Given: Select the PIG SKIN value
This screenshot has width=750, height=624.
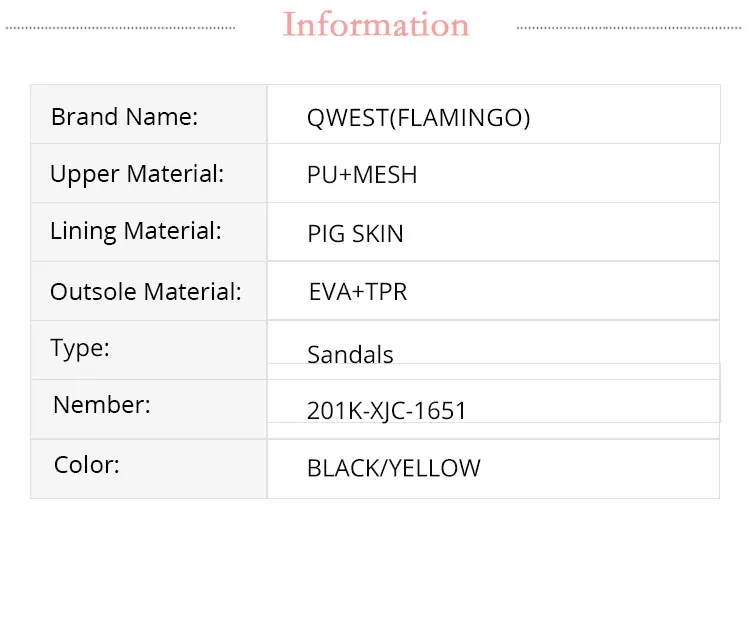Looking at the screenshot, I should pyautogui.click(x=355, y=234).
